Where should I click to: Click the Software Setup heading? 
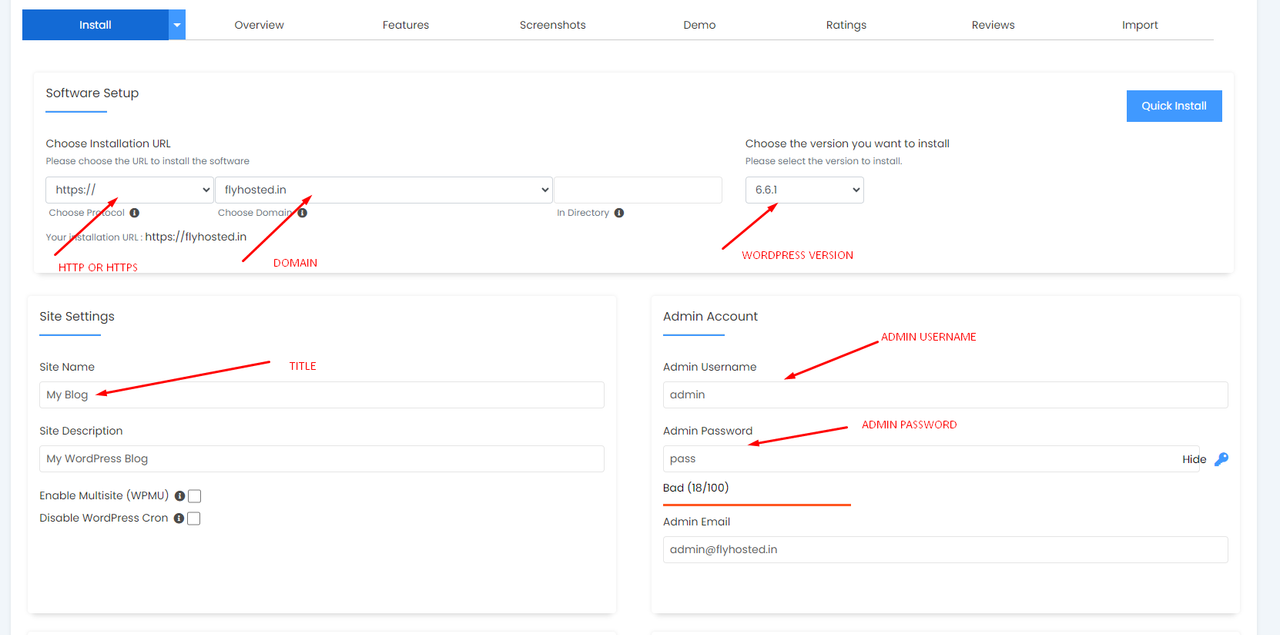click(x=92, y=93)
